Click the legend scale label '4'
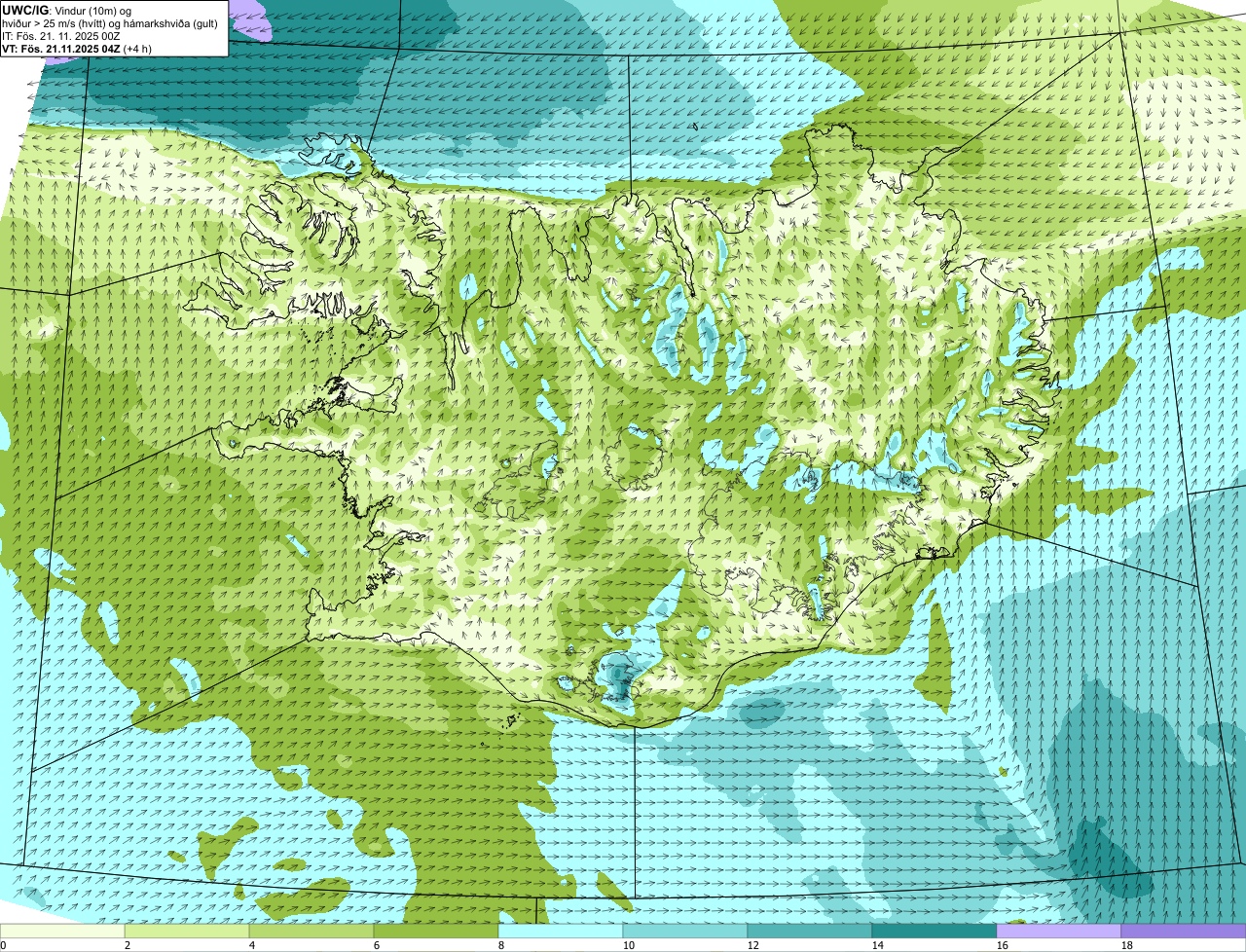The image size is (1246, 952). click(x=252, y=945)
